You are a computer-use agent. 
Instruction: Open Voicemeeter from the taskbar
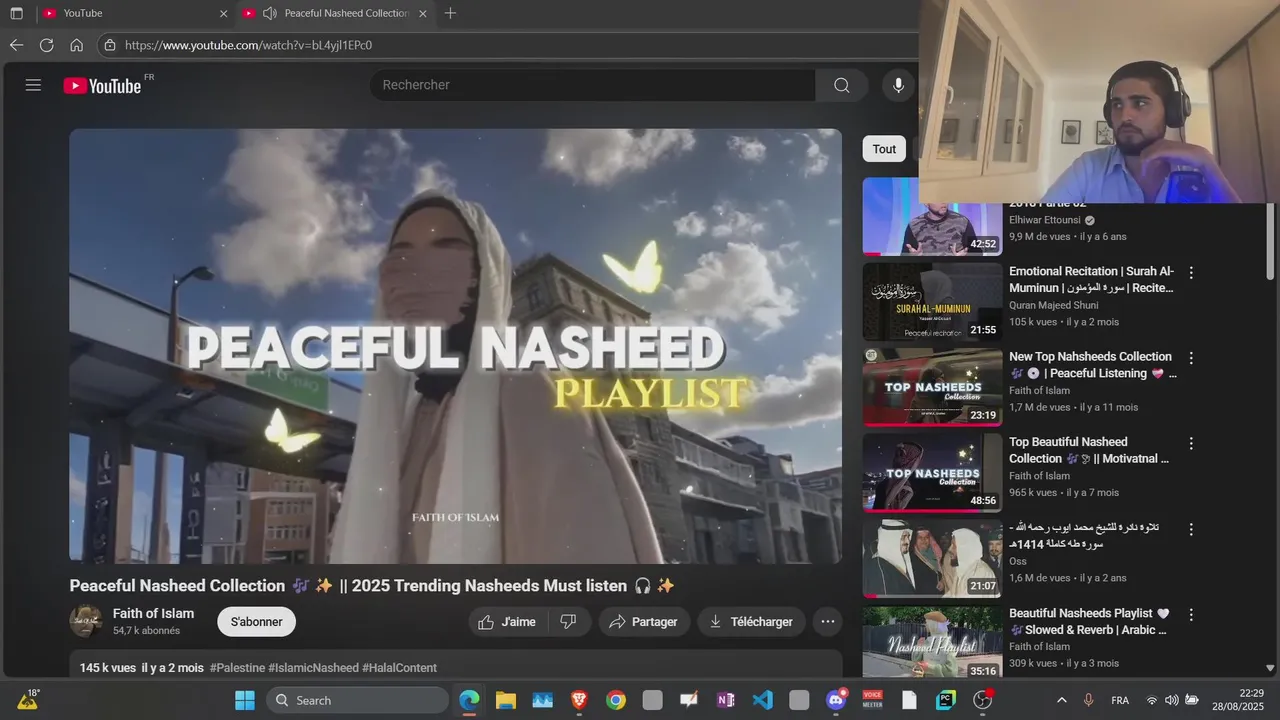click(x=873, y=700)
